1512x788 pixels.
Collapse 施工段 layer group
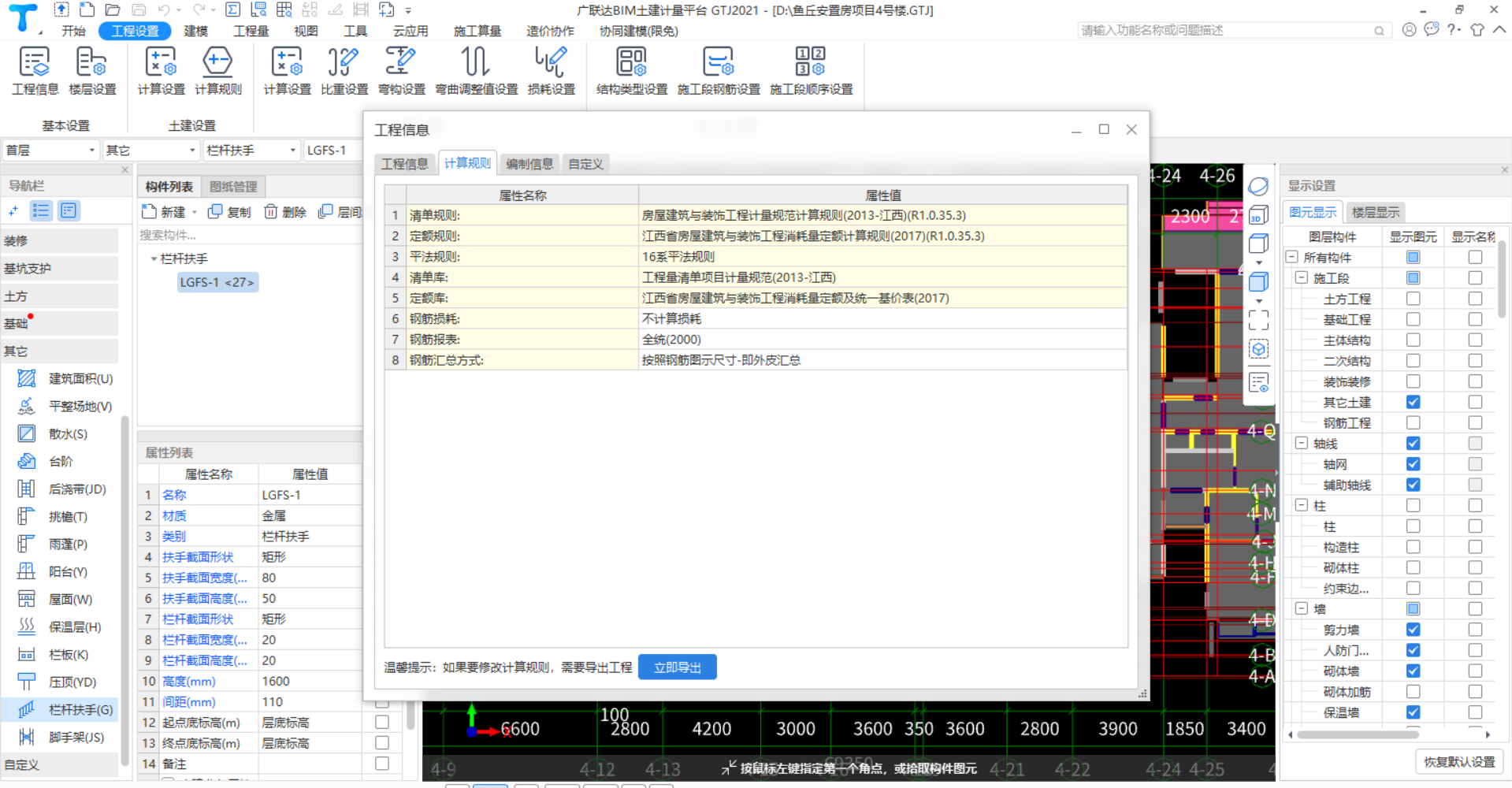[1302, 278]
